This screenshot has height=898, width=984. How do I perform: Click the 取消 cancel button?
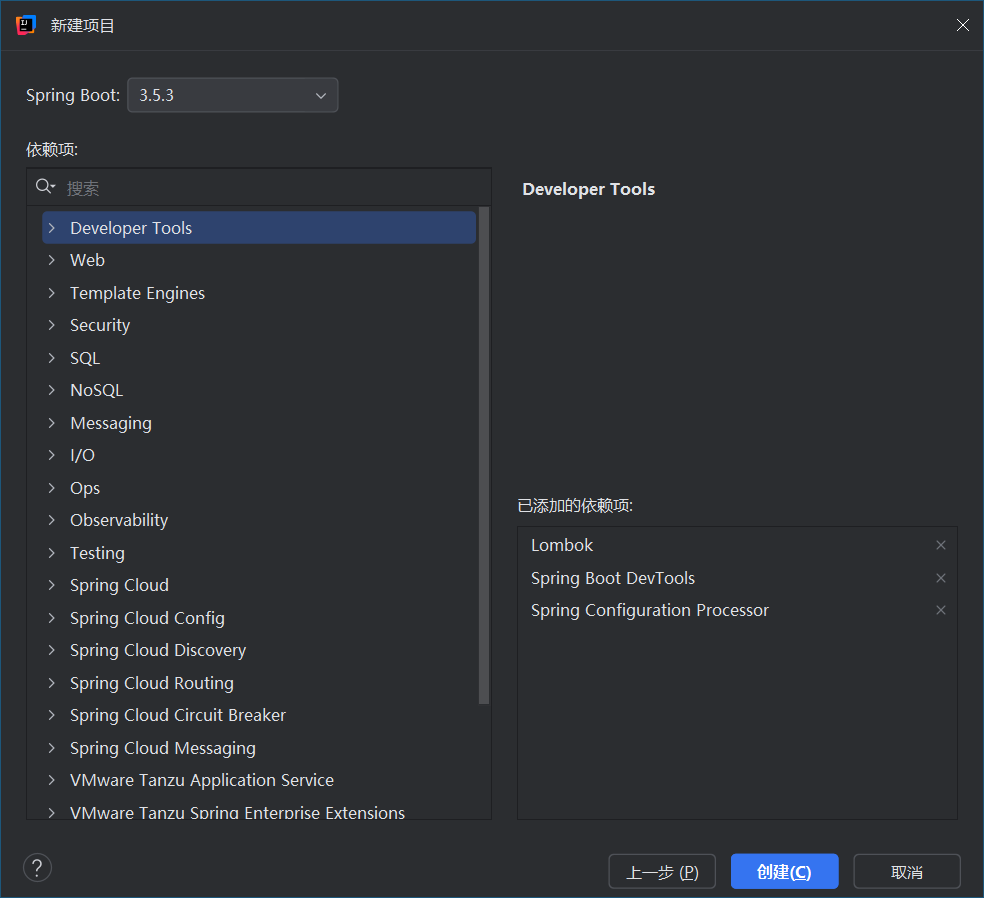907,872
